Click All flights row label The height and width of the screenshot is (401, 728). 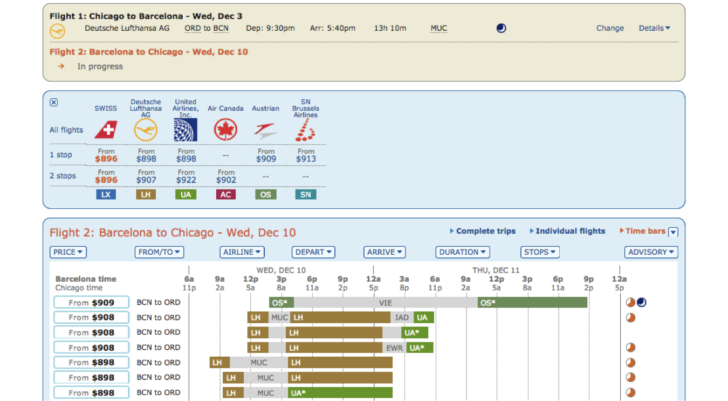click(x=66, y=130)
